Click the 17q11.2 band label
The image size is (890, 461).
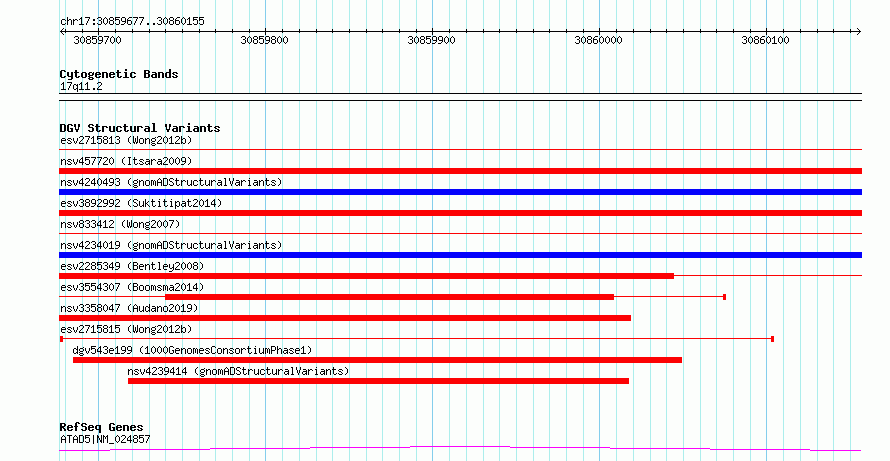tap(81, 87)
